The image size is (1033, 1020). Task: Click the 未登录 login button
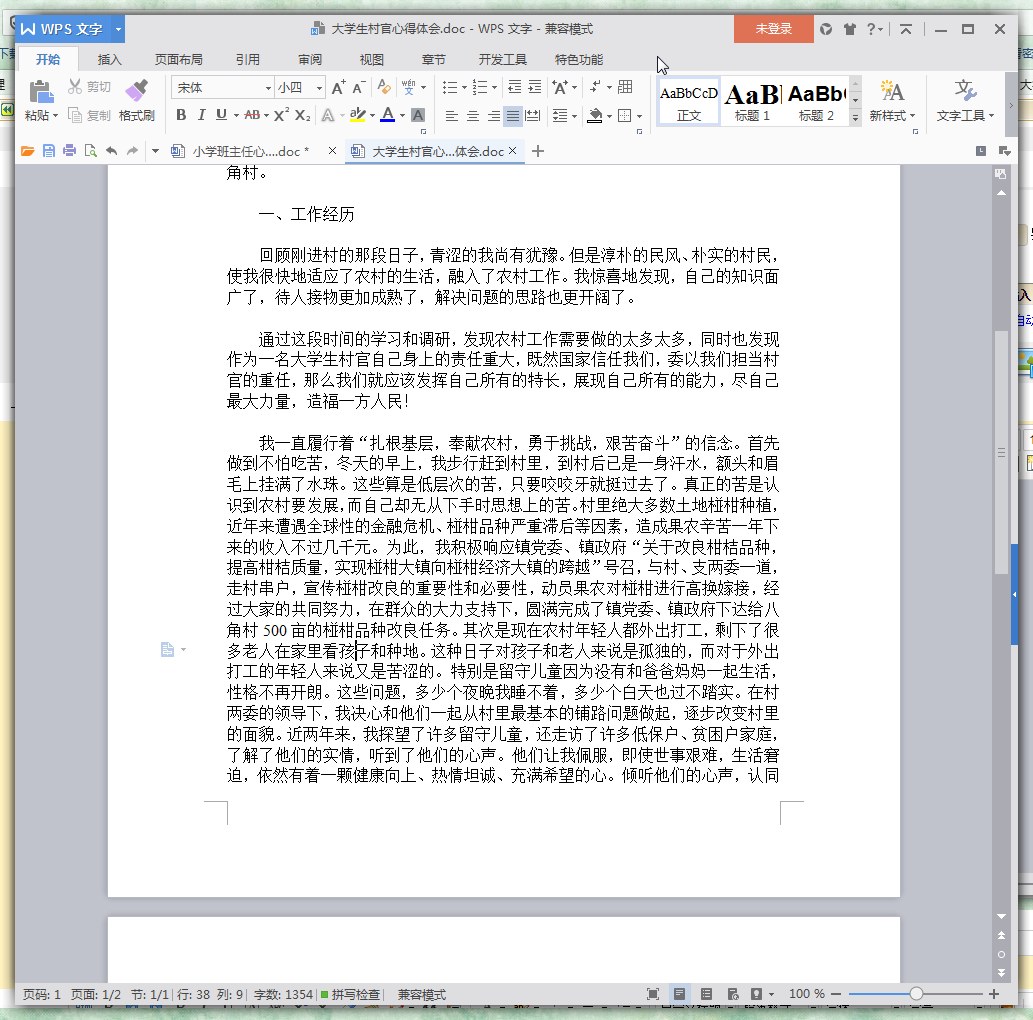tap(773, 29)
